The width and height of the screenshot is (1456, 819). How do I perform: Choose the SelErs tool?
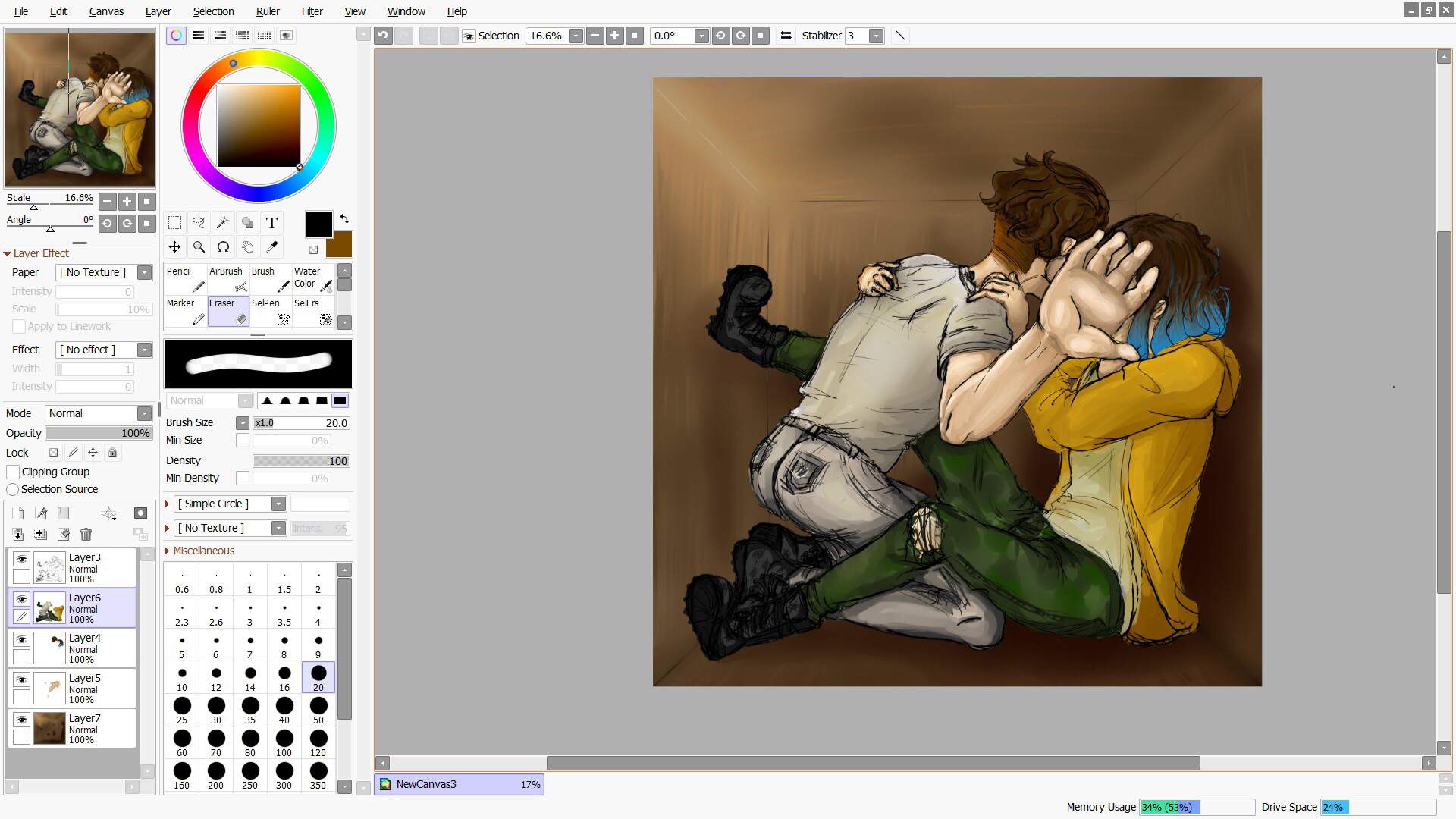pos(313,311)
